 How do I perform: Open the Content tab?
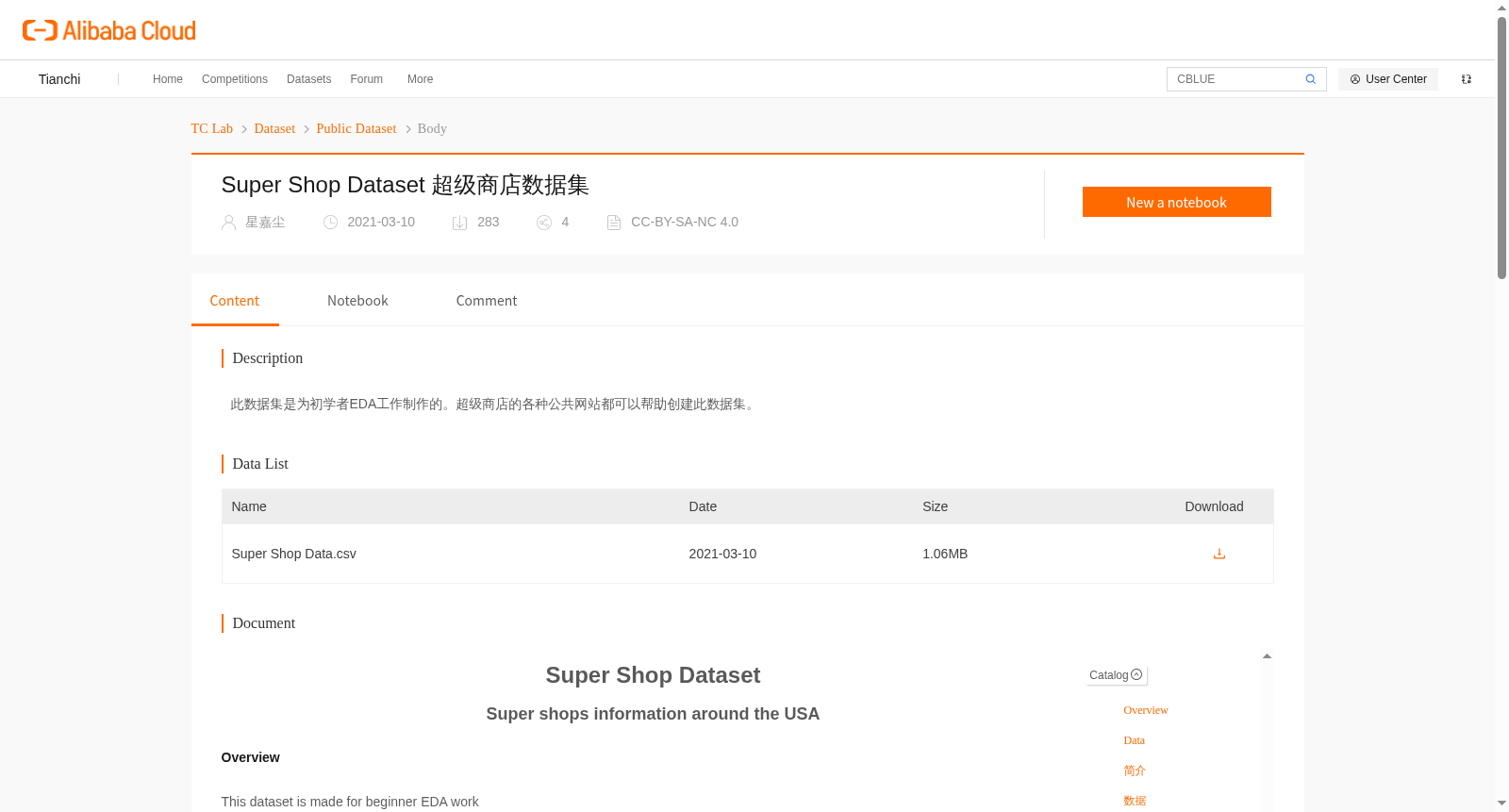click(234, 301)
